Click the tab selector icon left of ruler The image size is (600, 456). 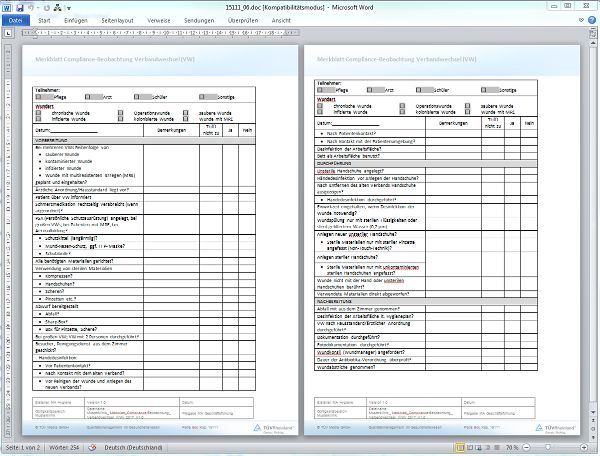click(6, 33)
